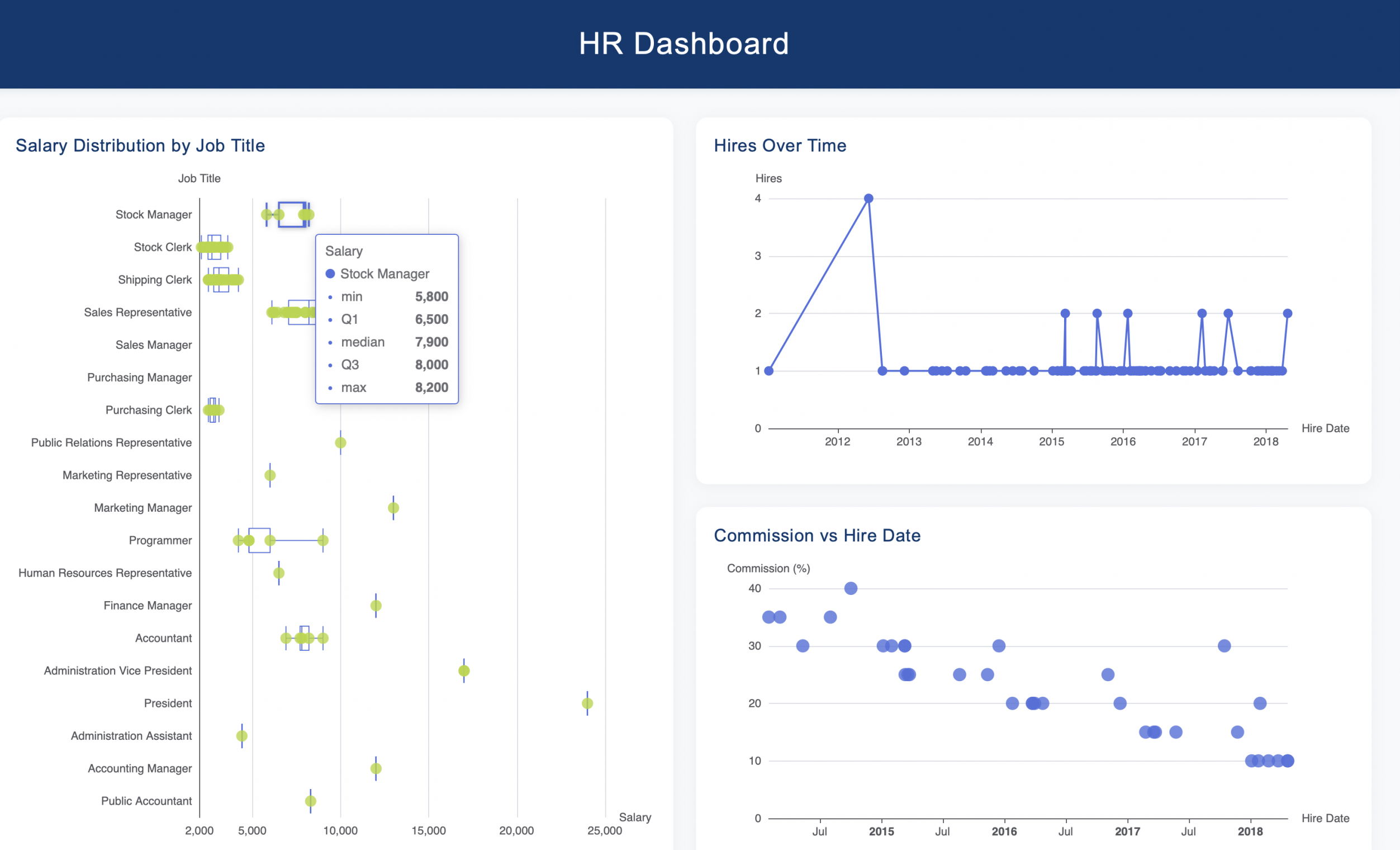Select the Public Relations Representative salary dot
The width and height of the screenshot is (1400, 850).
(340, 442)
